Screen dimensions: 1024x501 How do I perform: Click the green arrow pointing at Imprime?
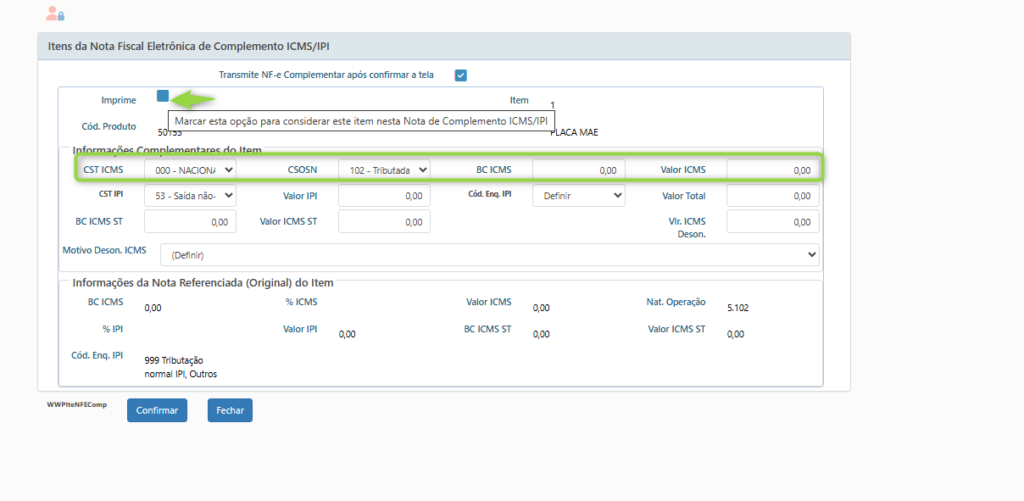click(x=193, y=99)
